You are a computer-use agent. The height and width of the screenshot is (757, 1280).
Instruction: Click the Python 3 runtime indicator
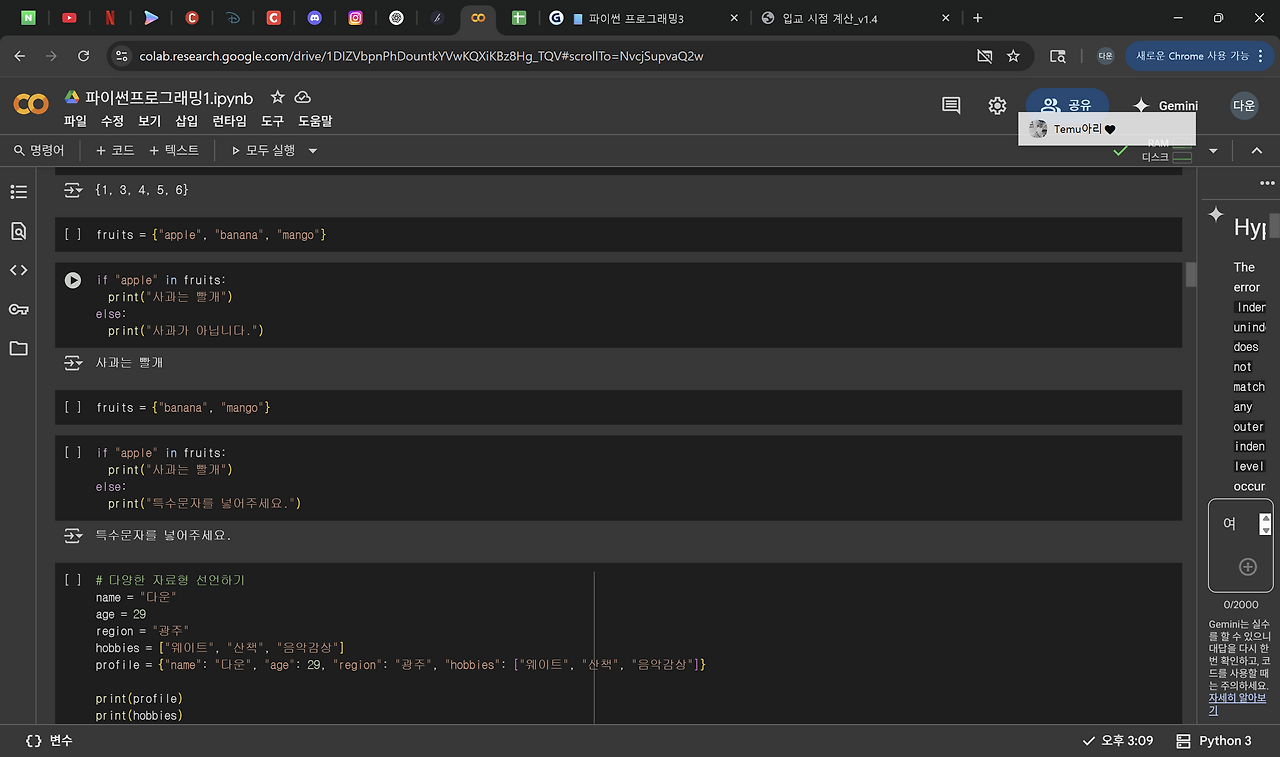click(x=1214, y=741)
